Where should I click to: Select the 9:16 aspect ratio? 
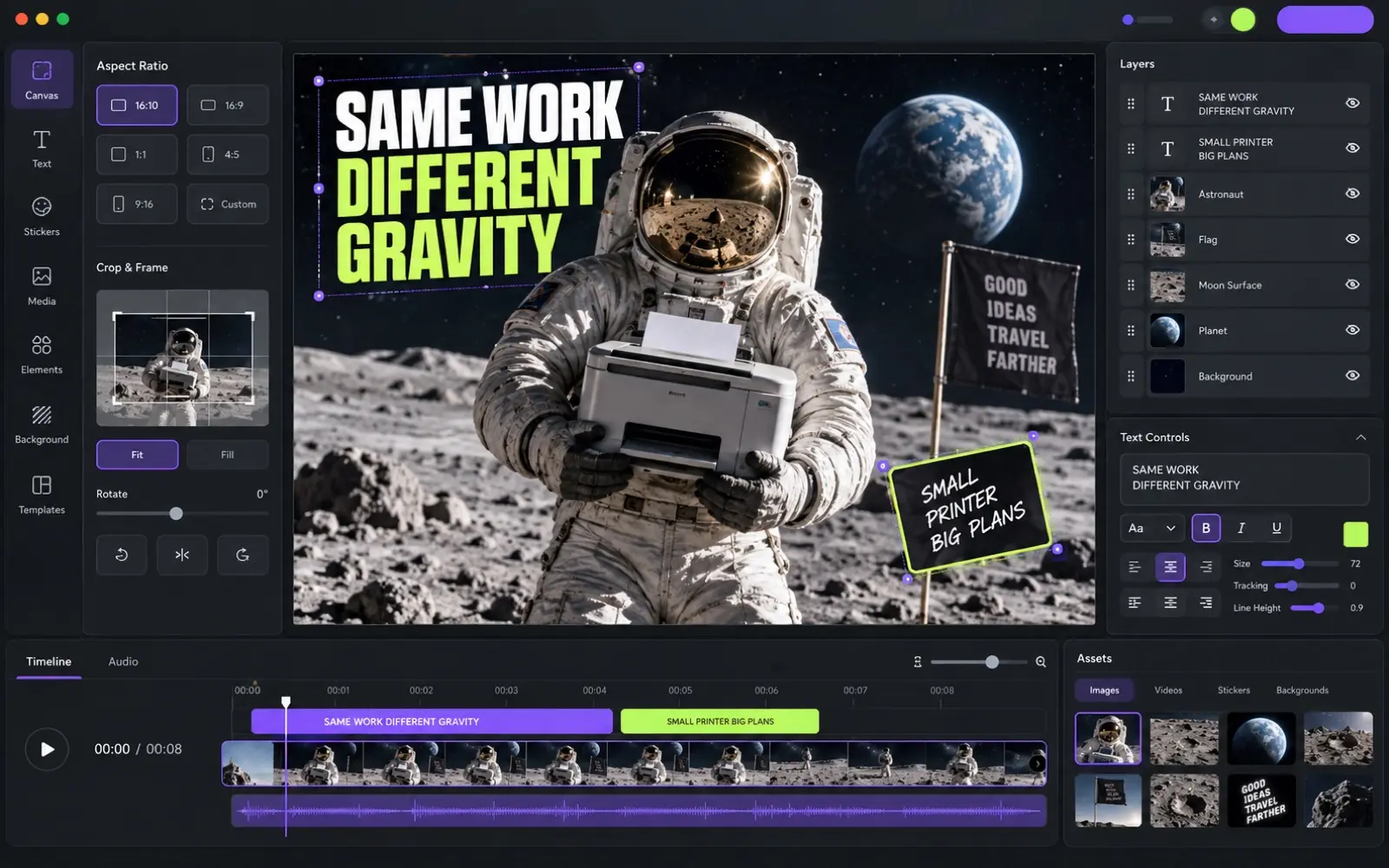(137, 204)
